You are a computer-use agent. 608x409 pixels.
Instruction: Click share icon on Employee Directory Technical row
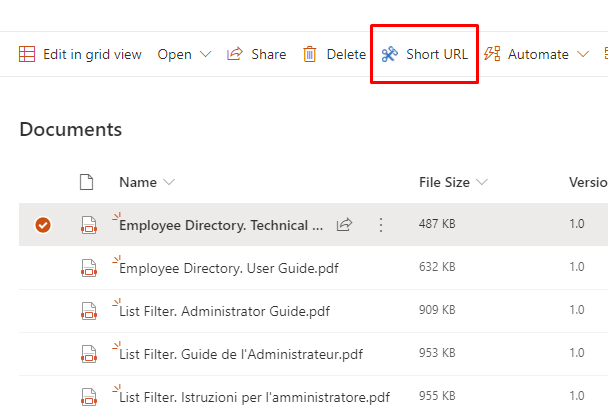pos(344,224)
